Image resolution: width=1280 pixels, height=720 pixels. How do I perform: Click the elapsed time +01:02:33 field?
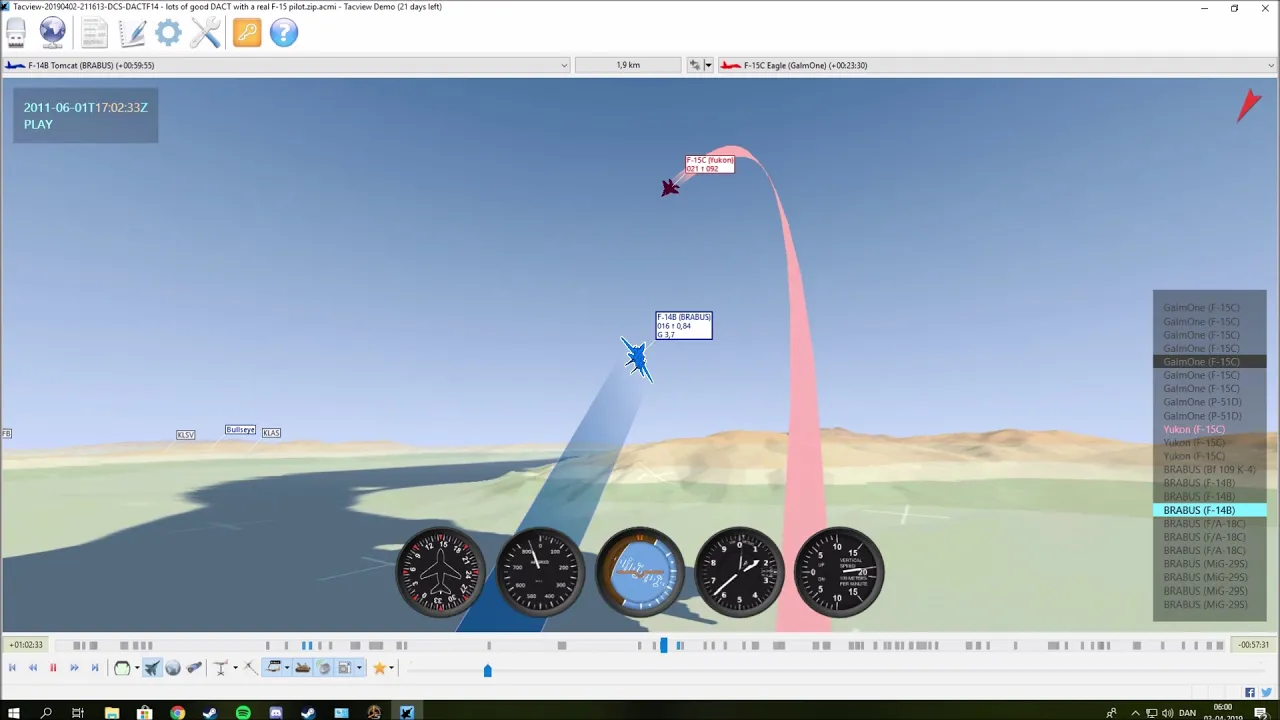[x=26, y=645]
